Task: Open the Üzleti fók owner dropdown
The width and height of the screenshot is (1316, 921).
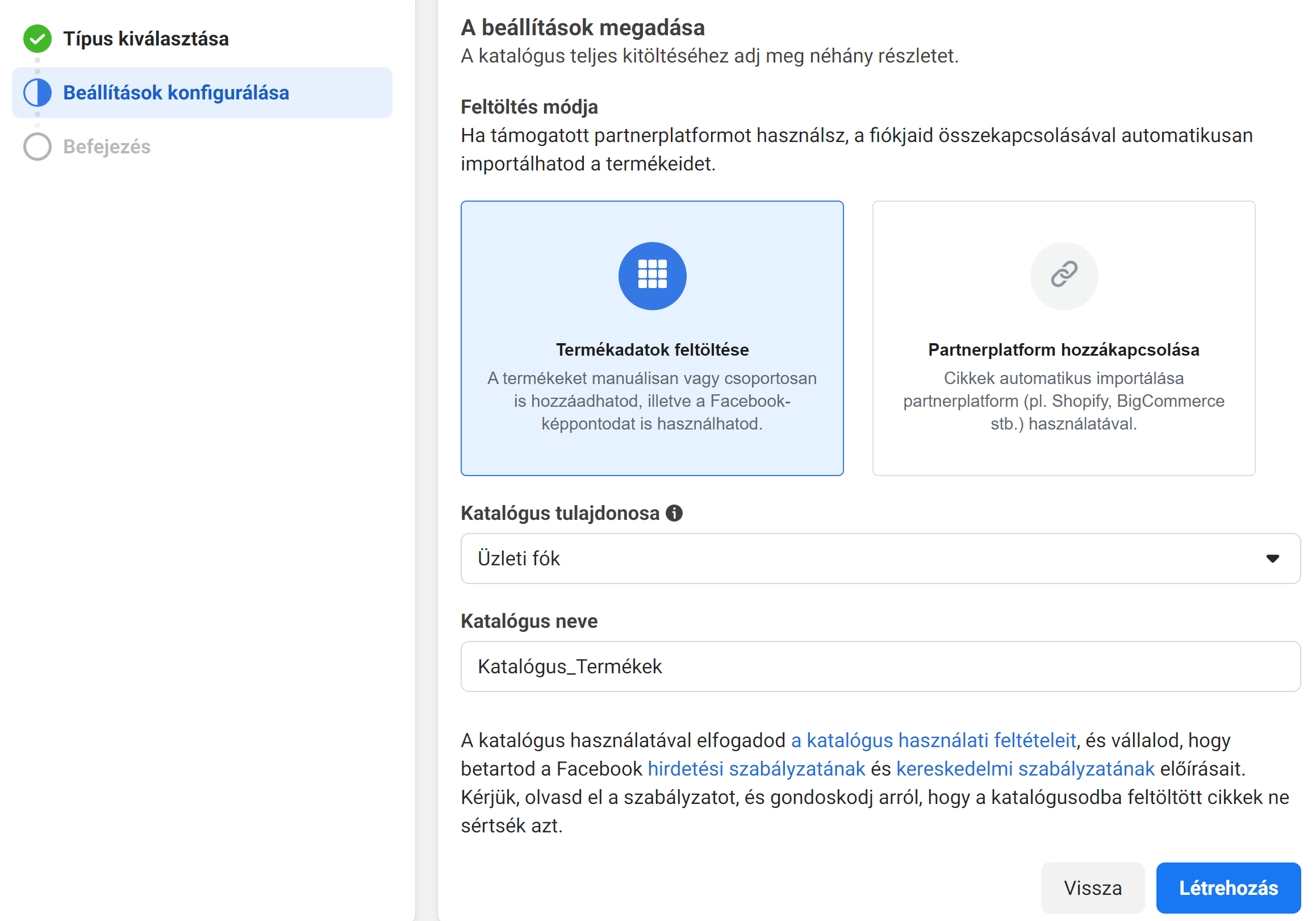Action: pos(880,559)
